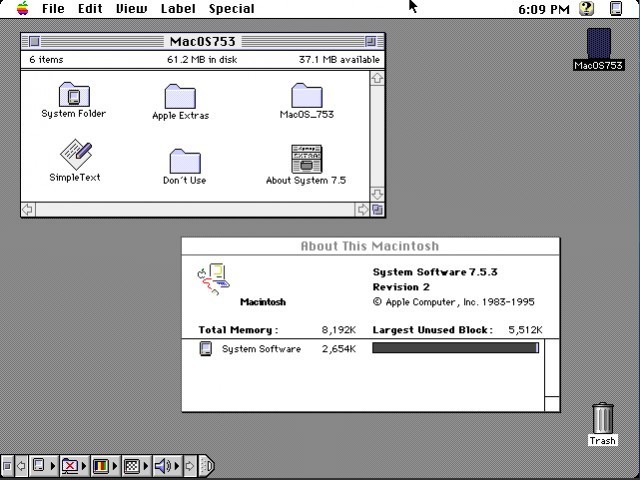Screen dimensions: 640x480
Task: Open the File Sharing Control Strip module
Action: [74, 466]
